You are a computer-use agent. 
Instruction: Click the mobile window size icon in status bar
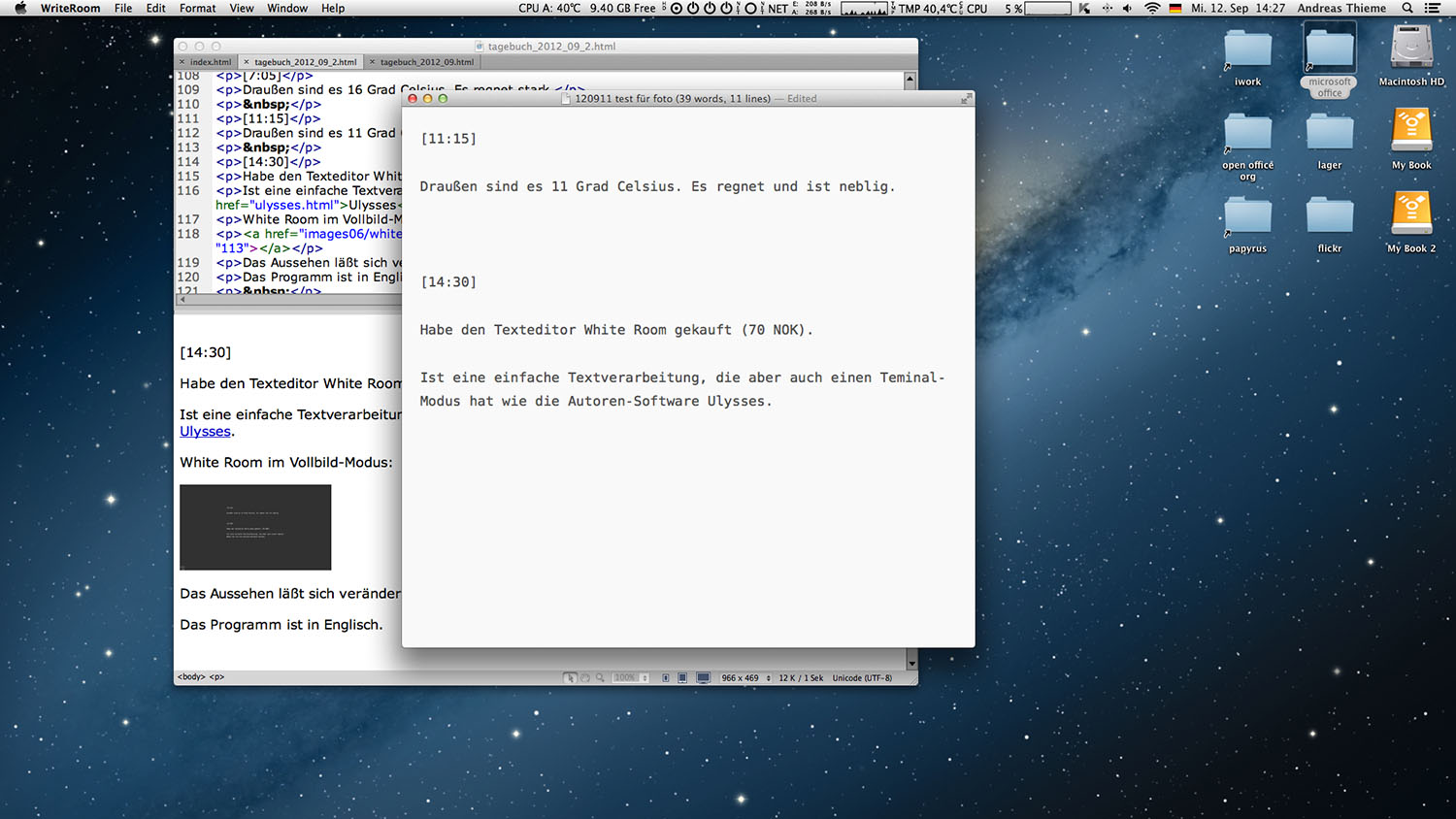(666, 677)
